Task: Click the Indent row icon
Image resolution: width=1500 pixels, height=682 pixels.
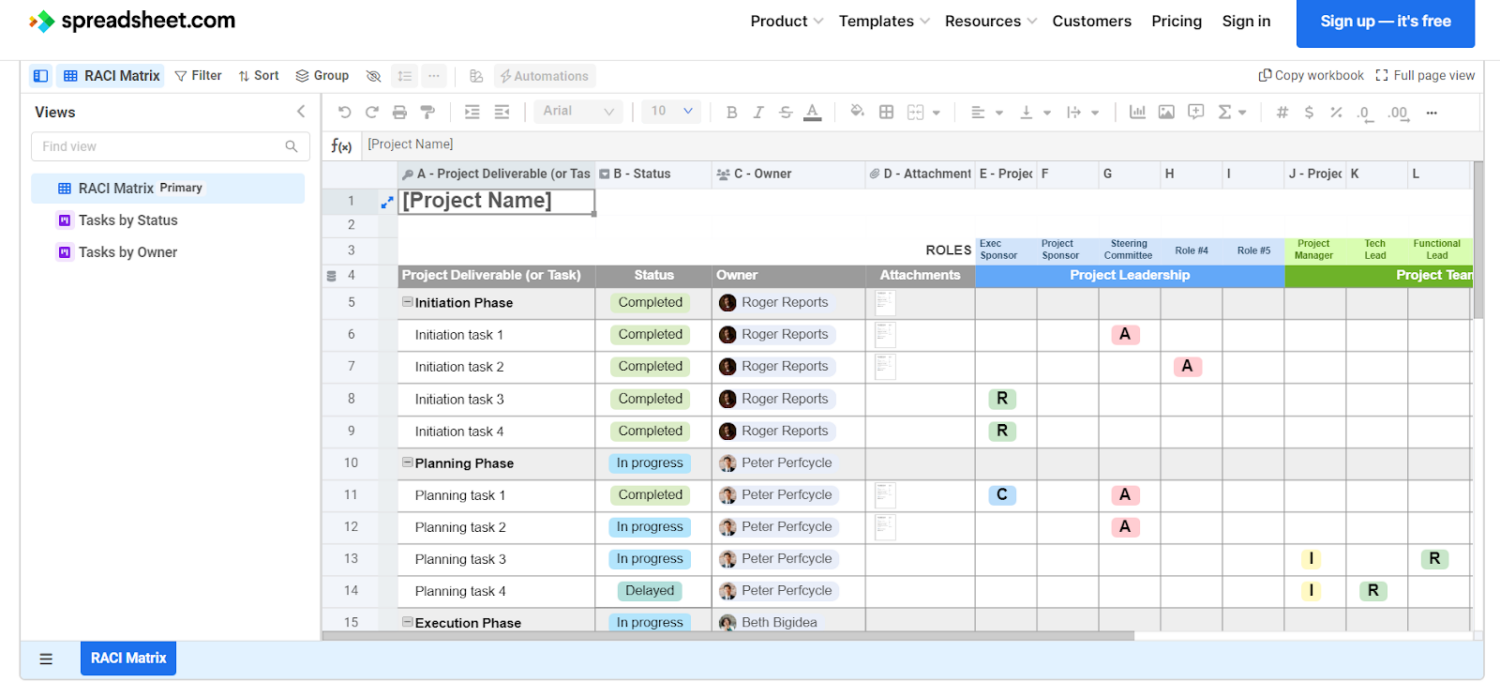Action: click(472, 112)
